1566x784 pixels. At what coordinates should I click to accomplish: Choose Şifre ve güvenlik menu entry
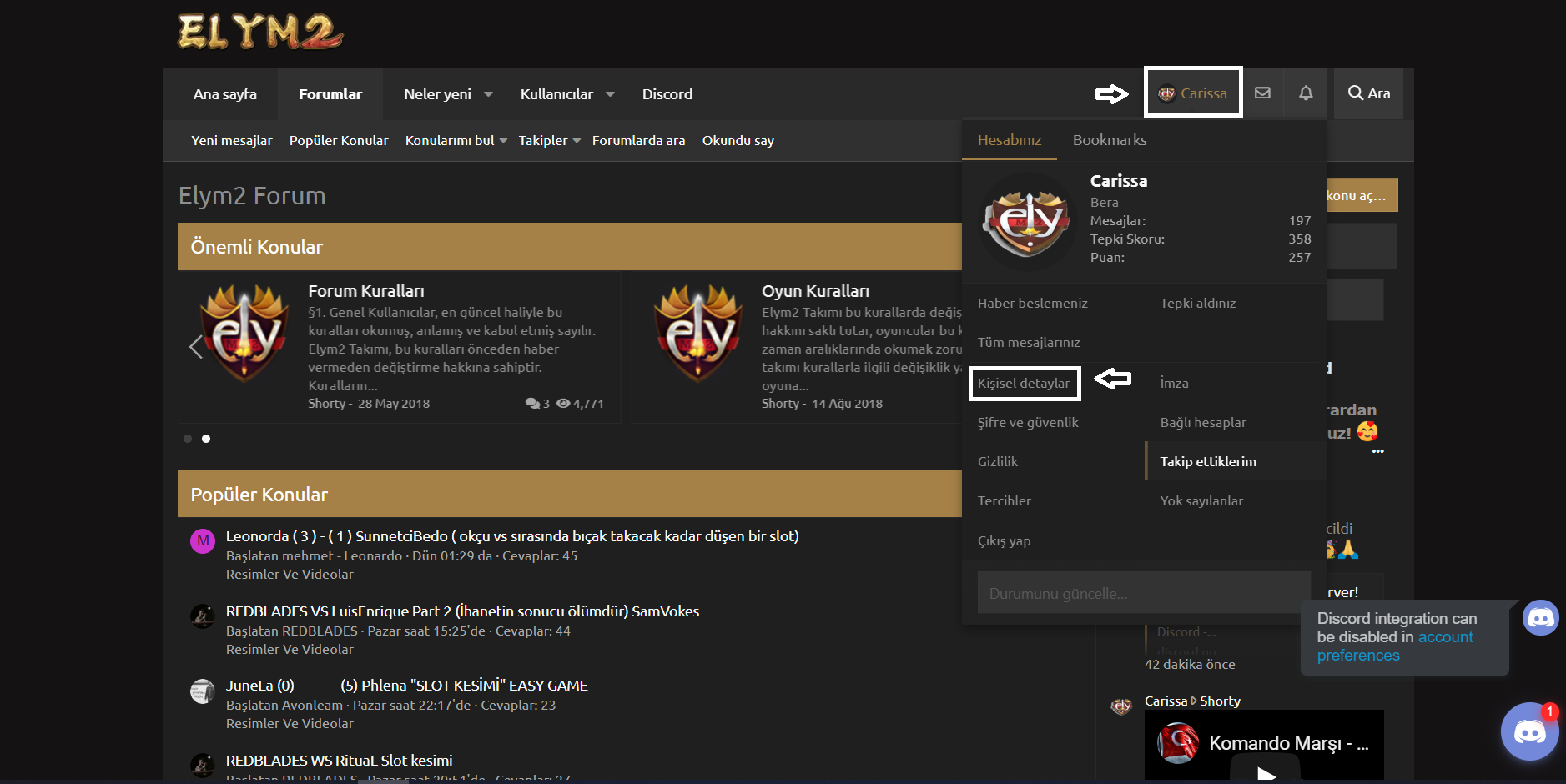pyautogui.click(x=1028, y=423)
